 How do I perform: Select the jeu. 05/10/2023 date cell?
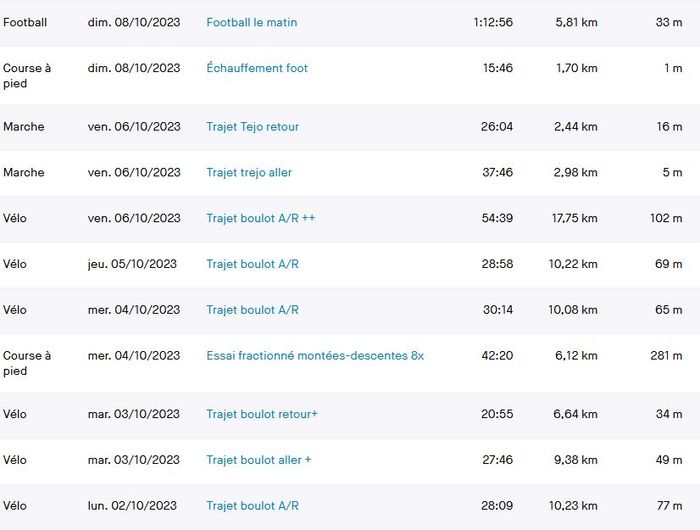click(132, 264)
